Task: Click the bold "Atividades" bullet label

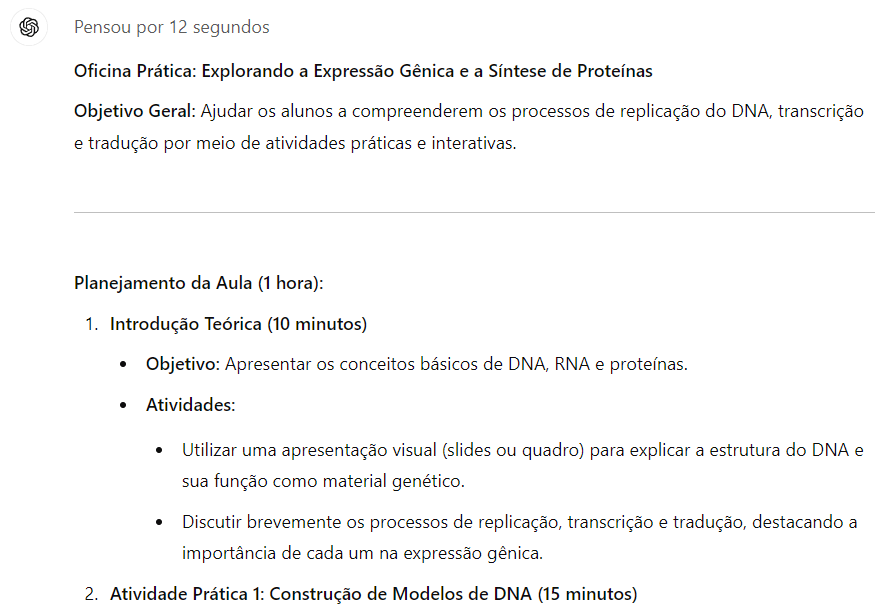Action: click(190, 405)
